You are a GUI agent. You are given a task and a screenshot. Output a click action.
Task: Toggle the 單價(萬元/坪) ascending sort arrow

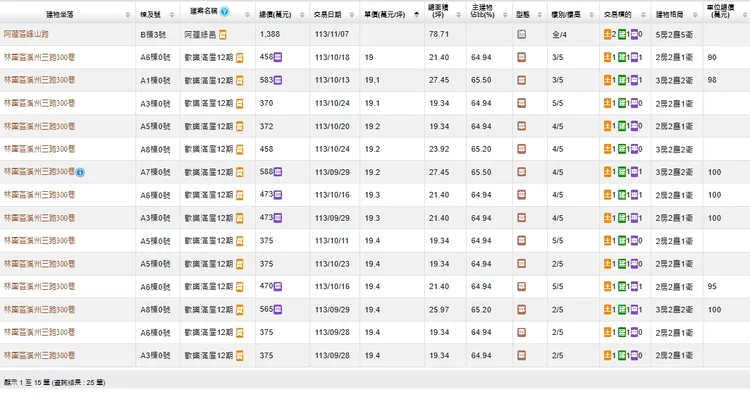tap(417, 15)
